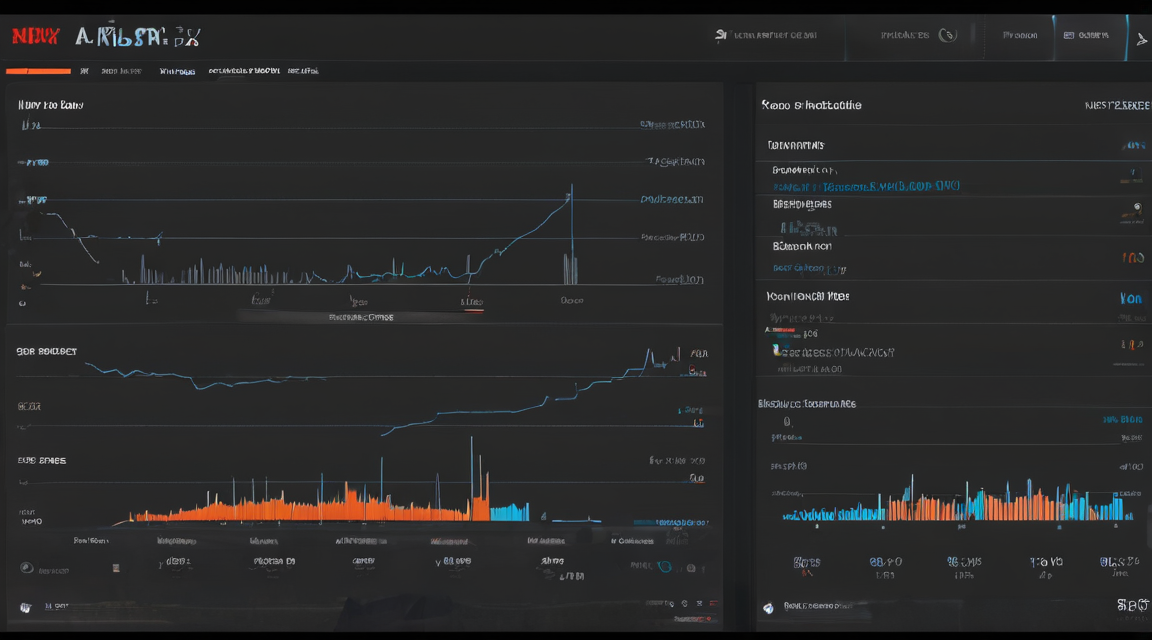Click the blue ring icon below the left charts
The height and width of the screenshot is (640, 1152).
tap(665, 567)
